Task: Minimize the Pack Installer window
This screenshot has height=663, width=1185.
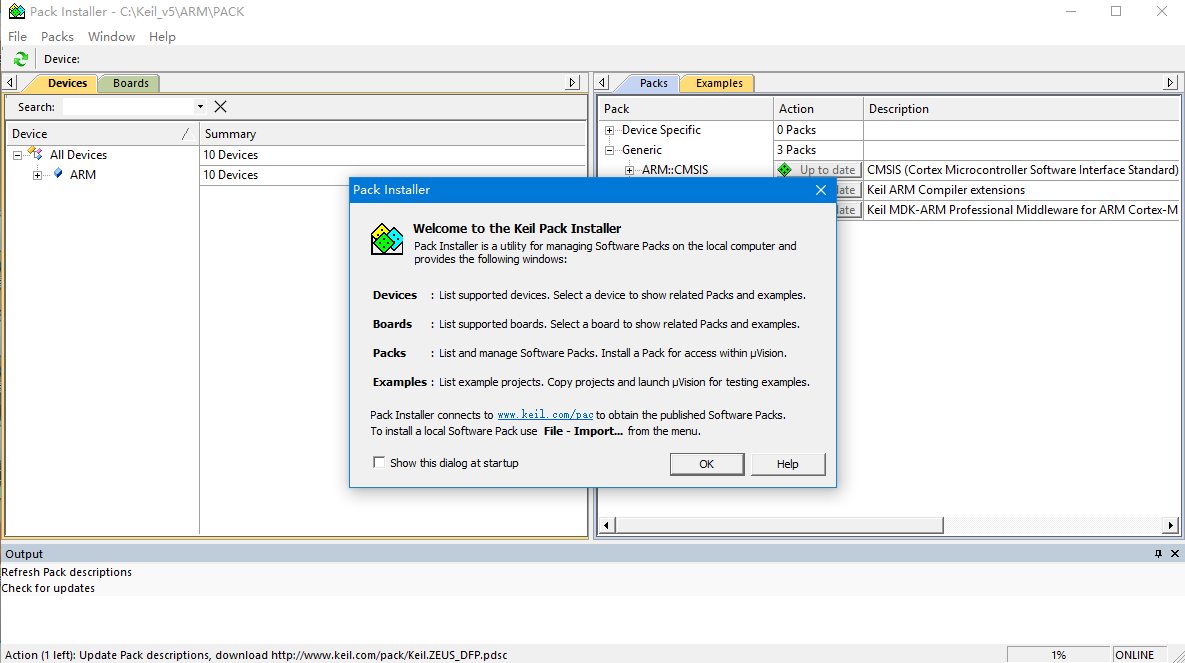Action: (1070, 11)
